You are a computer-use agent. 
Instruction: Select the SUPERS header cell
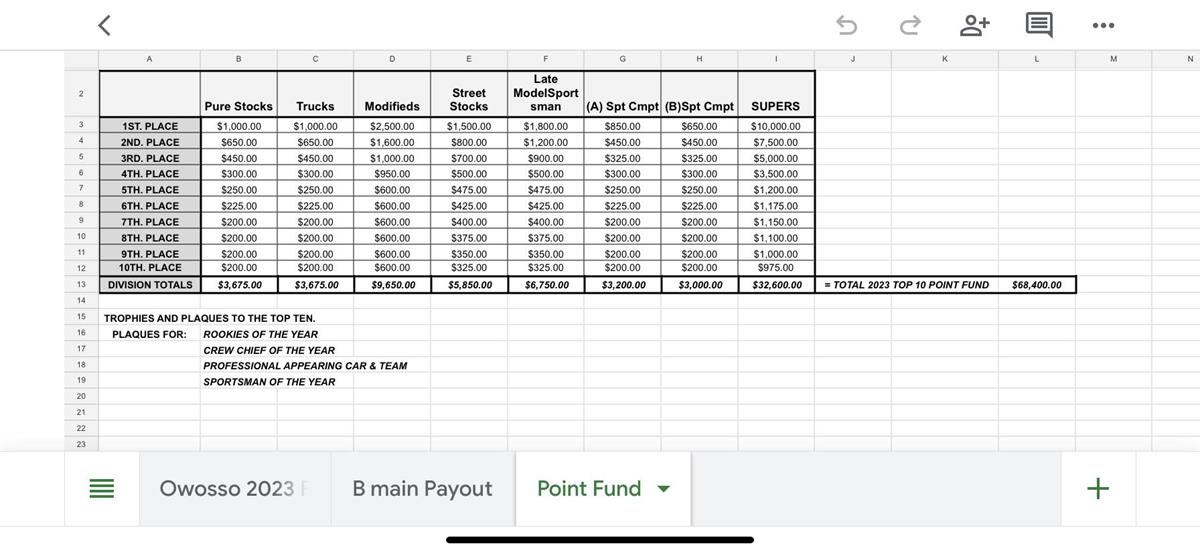[x=775, y=106]
